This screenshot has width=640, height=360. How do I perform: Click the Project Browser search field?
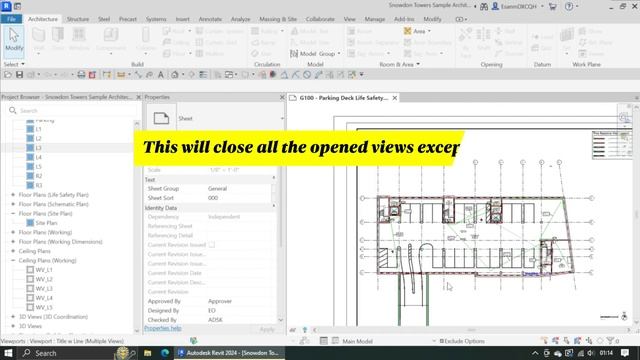73,111
